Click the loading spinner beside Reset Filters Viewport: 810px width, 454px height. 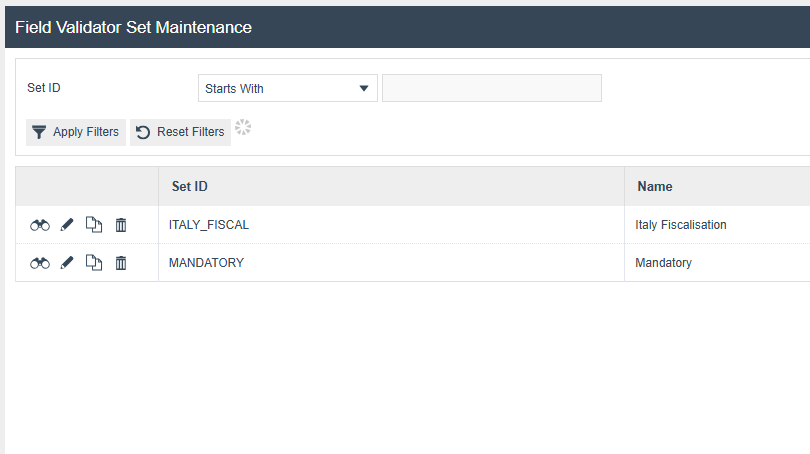(x=243, y=128)
